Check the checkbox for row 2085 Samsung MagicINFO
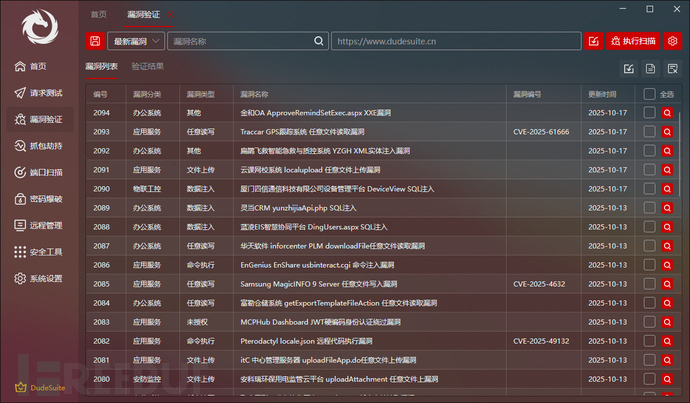This screenshot has width=690, height=403. [x=650, y=284]
